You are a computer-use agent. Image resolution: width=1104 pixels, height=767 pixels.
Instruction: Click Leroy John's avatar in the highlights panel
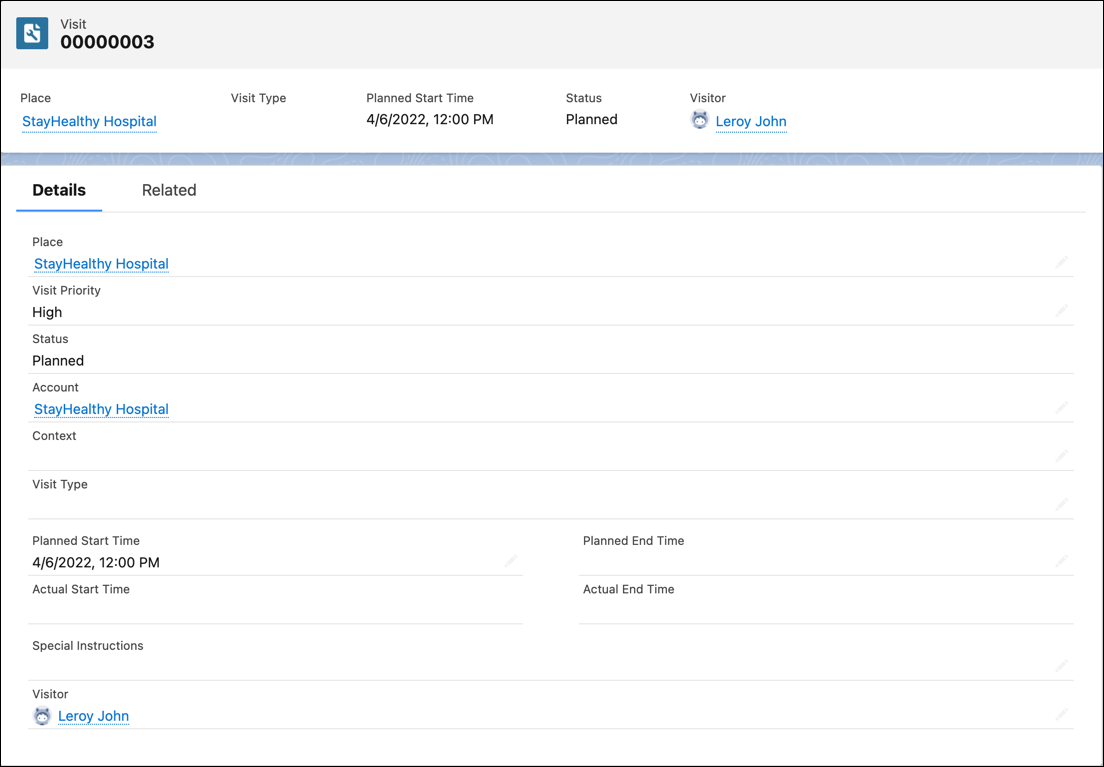700,120
